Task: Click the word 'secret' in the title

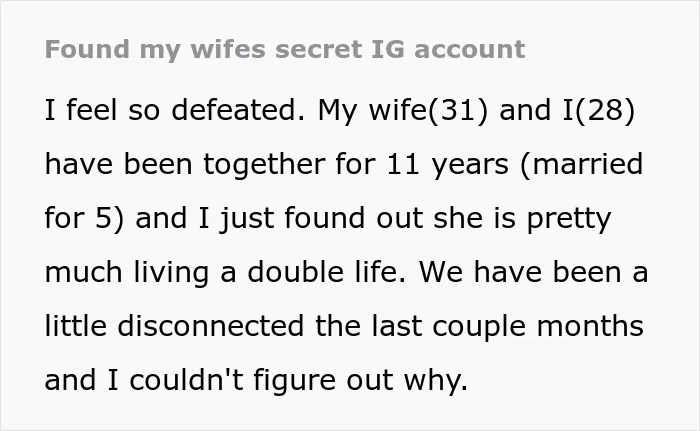Action: [319, 49]
